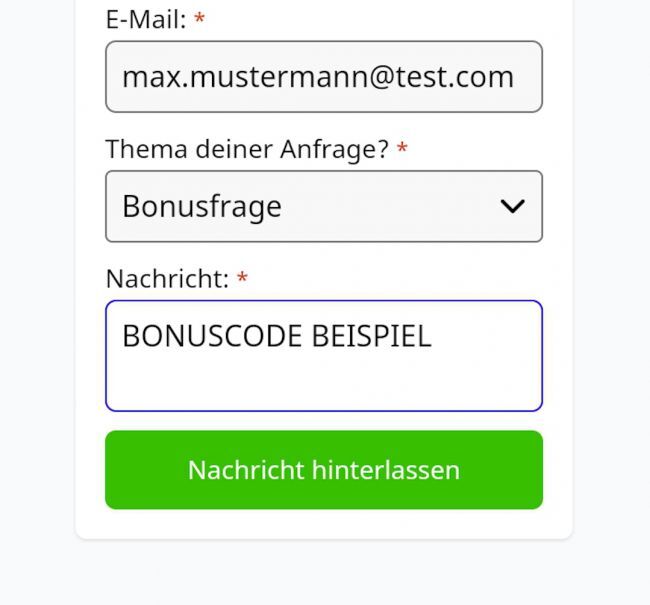Click the required asterisk beside Nachricht
The width and height of the screenshot is (650, 605).
tap(242, 279)
